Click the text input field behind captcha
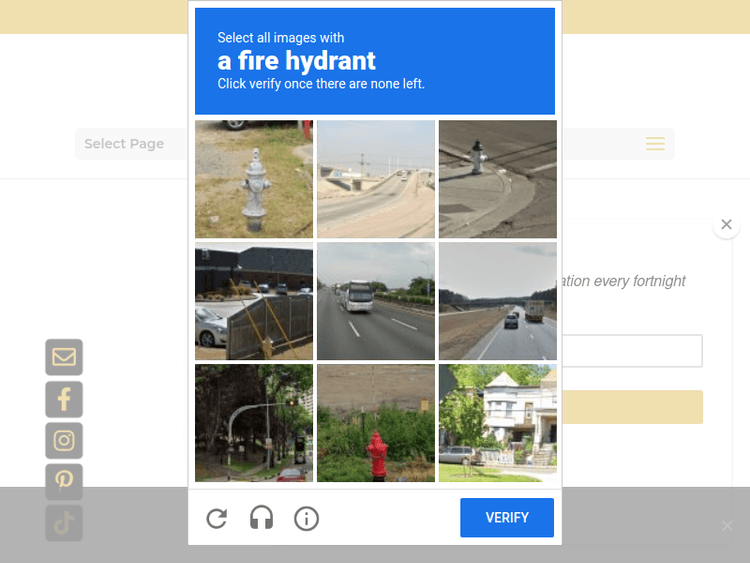The image size is (750, 563). 632,351
